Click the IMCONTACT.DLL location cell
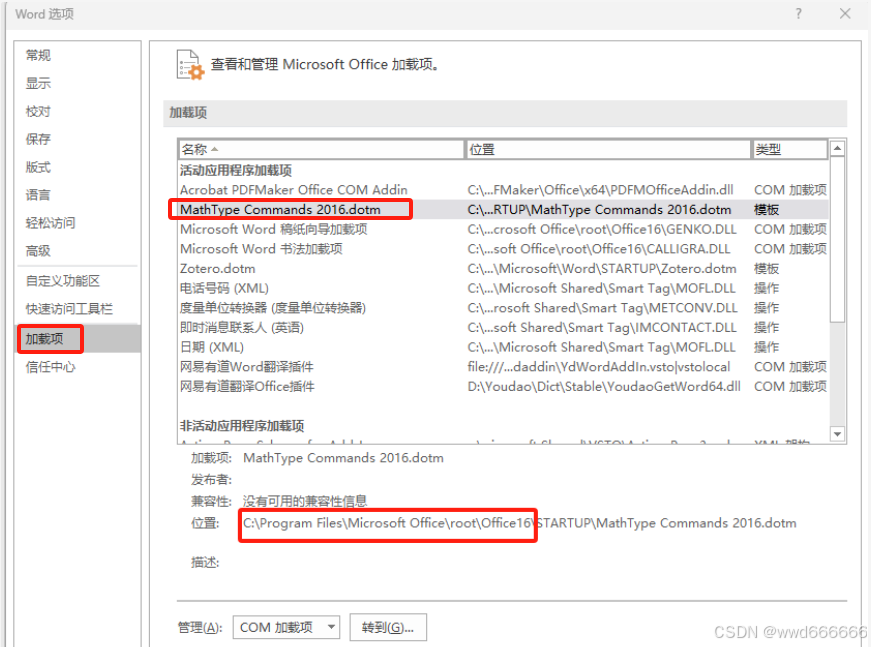The height and width of the screenshot is (647, 871). click(x=602, y=328)
